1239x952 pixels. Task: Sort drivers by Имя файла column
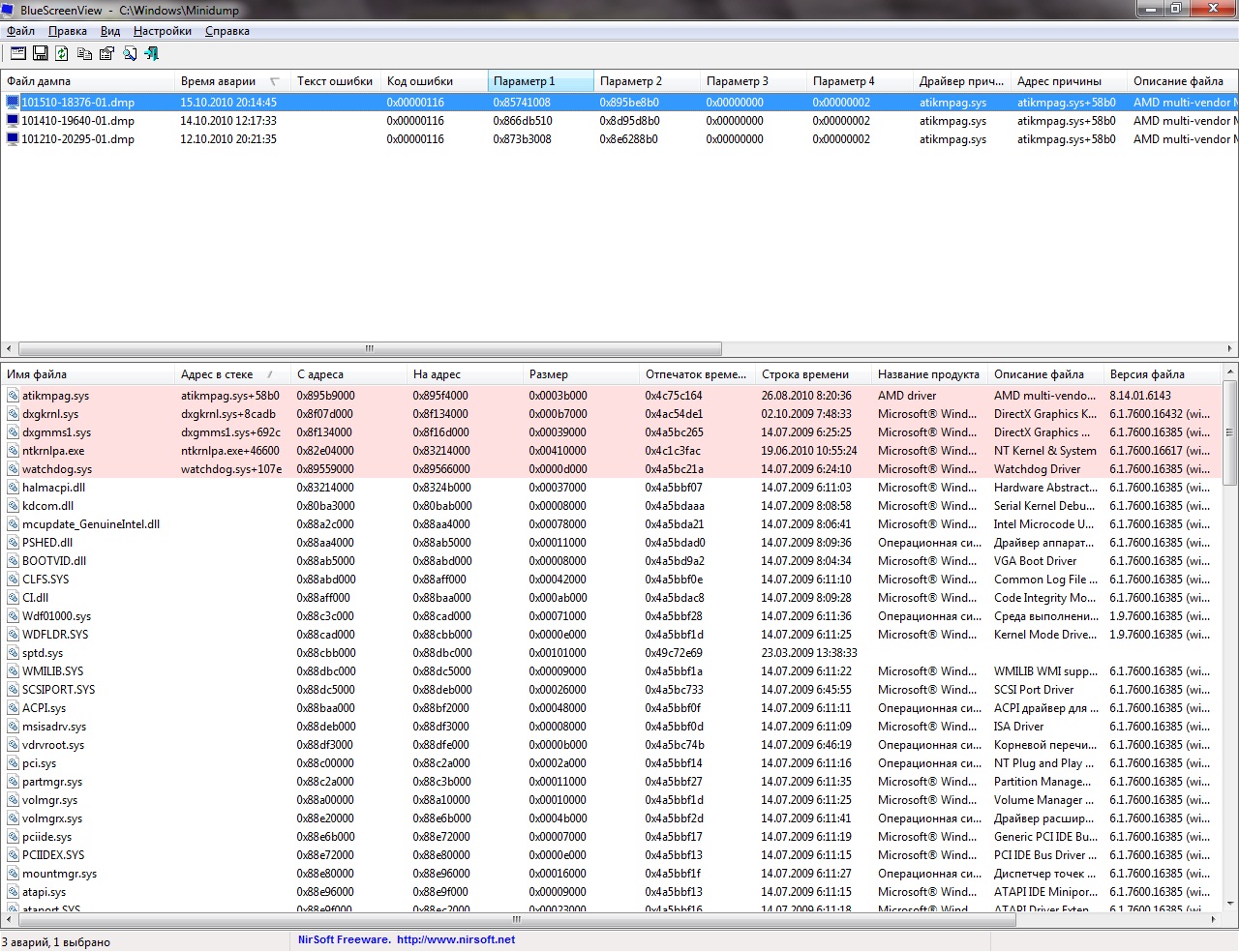37,374
